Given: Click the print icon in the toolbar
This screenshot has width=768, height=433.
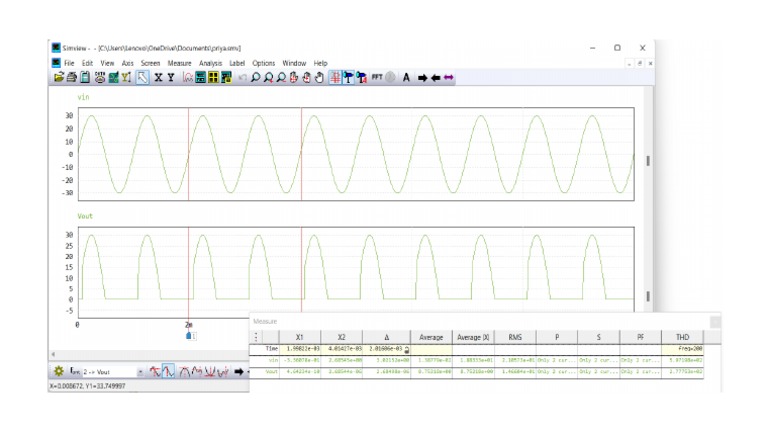Looking at the screenshot, I should point(72,77).
